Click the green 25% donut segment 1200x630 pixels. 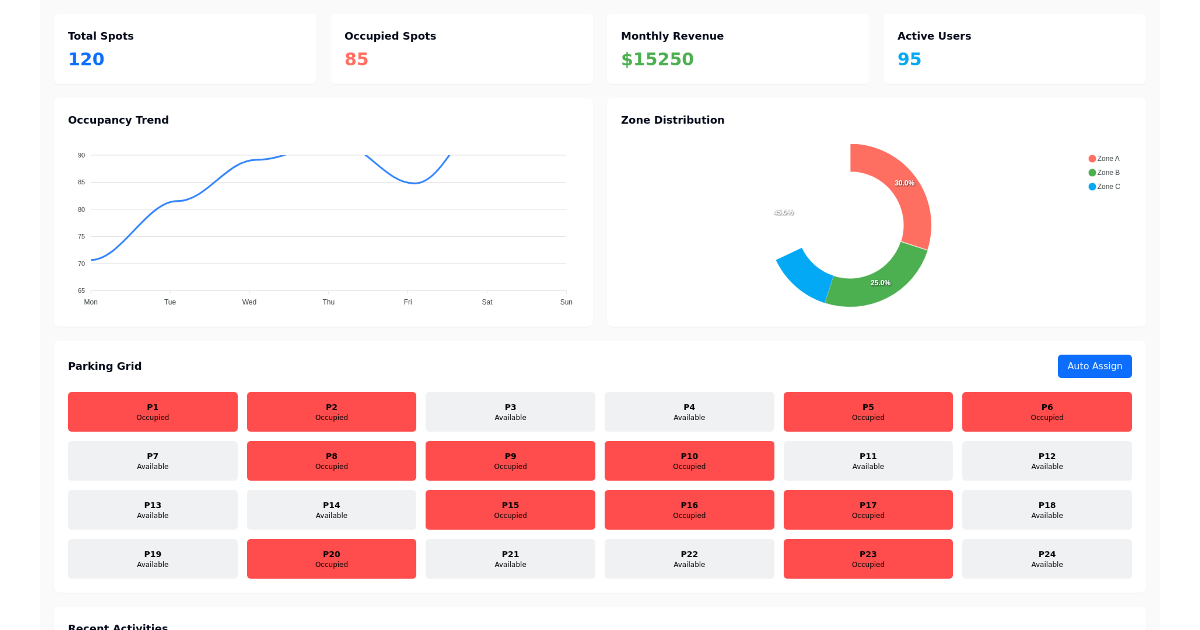[880, 283]
